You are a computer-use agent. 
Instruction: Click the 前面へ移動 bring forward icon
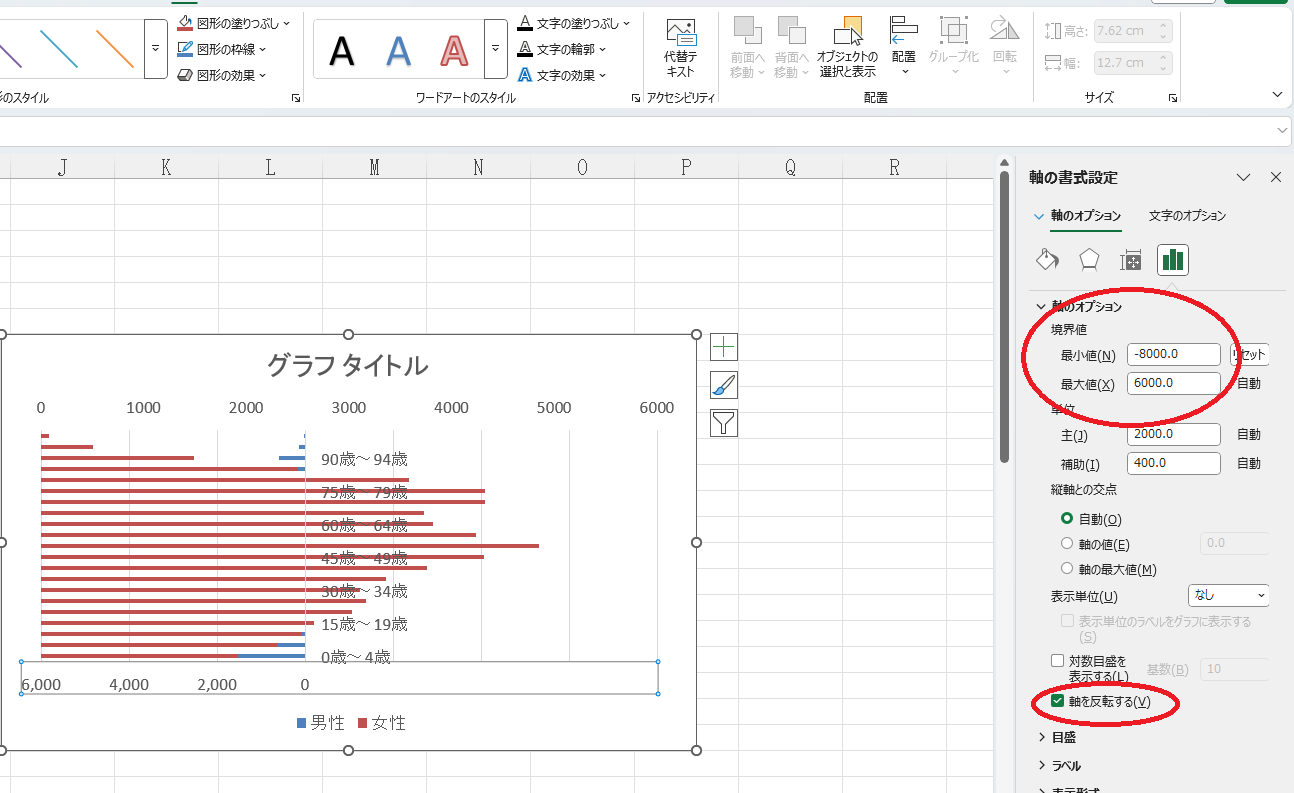coord(747,30)
